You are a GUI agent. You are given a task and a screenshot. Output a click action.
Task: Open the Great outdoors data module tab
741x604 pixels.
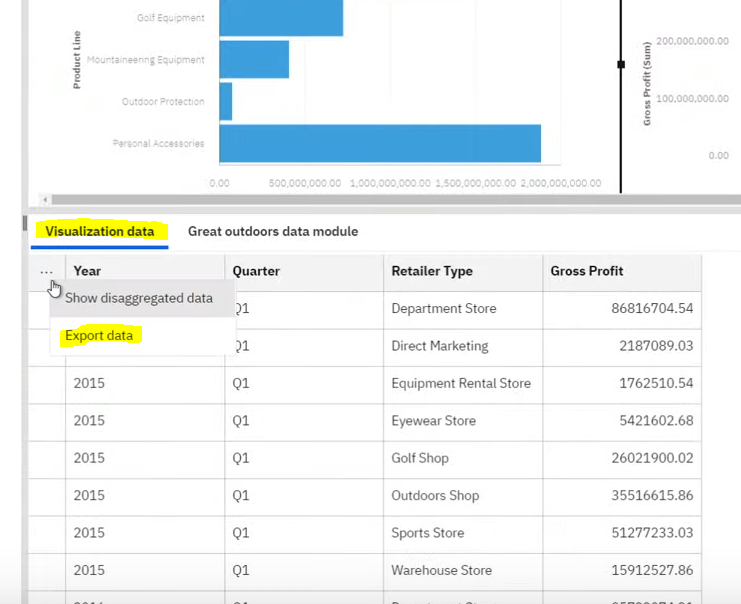click(x=272, y=232)
